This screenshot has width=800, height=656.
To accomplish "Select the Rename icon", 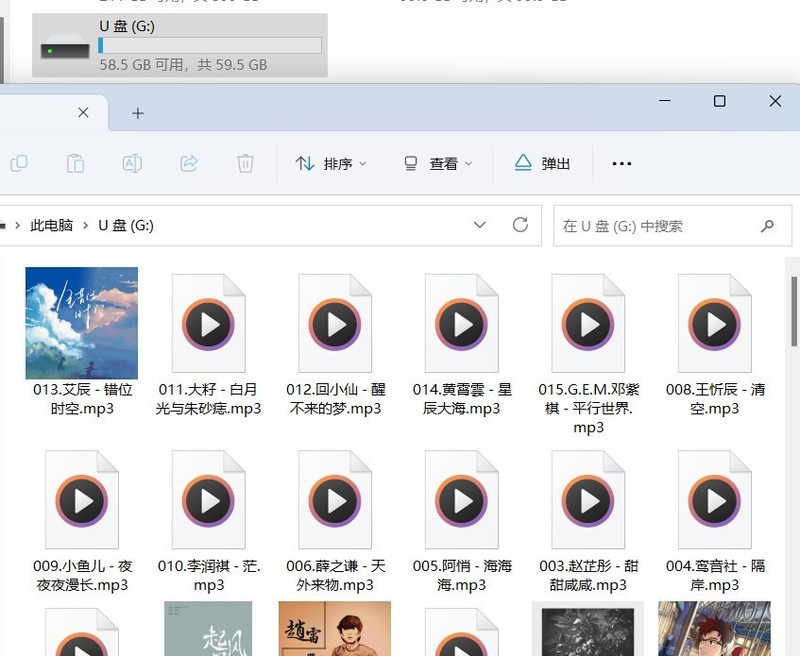I will (x=132, y=163).
